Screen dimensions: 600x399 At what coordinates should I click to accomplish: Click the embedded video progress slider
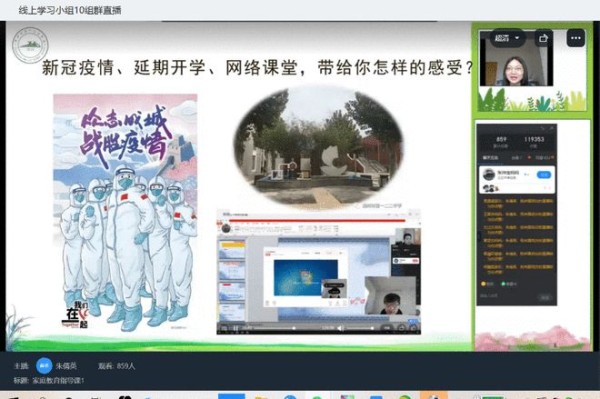coord(274,328)
